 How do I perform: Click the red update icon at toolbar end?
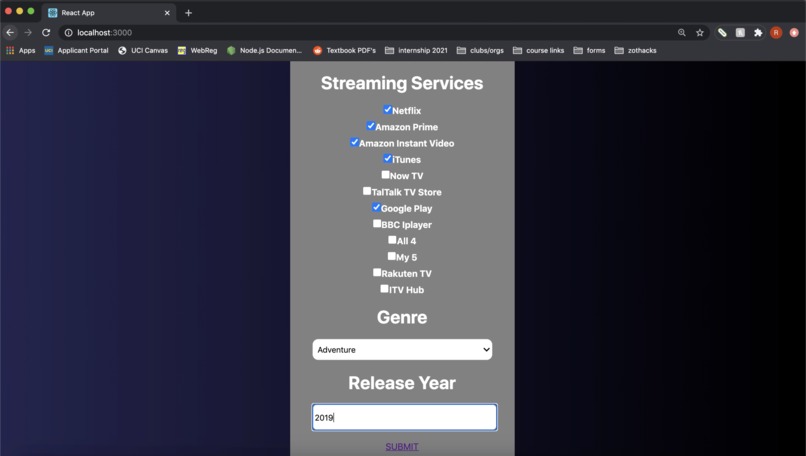[x=794, y=32]
